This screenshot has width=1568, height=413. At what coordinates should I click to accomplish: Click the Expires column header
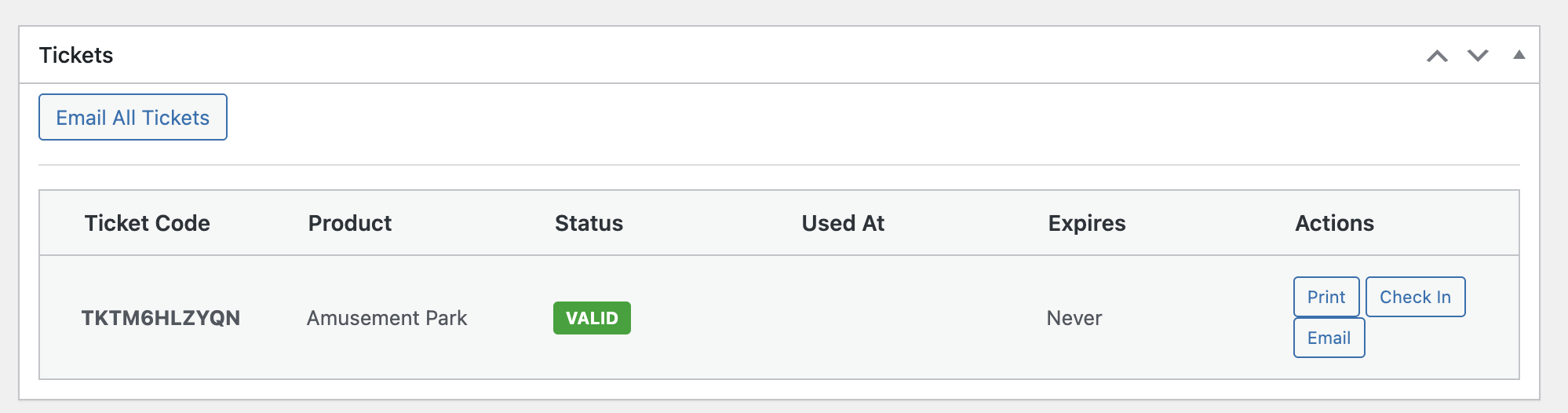pos(1087,224)
